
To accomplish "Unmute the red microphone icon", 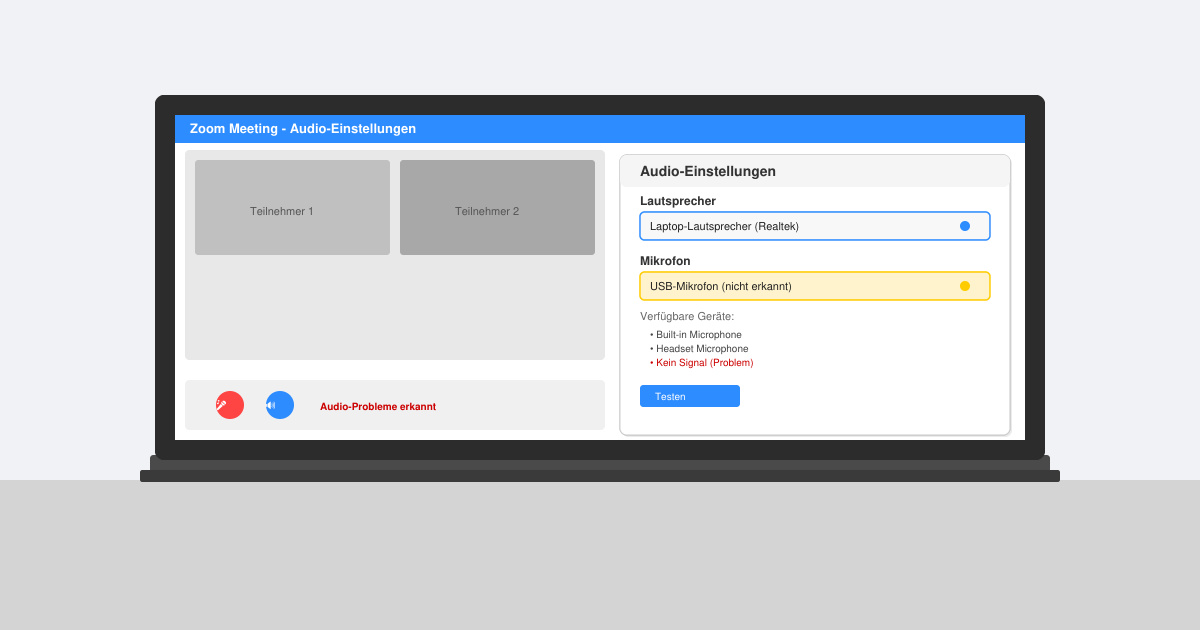I will click(x=230, y=405).
